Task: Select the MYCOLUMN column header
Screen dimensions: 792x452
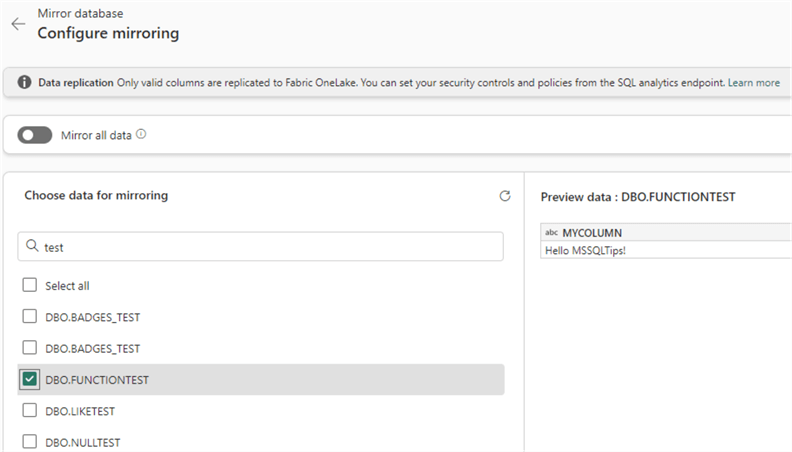Action: pyautogui.click(x=592, y=232)
